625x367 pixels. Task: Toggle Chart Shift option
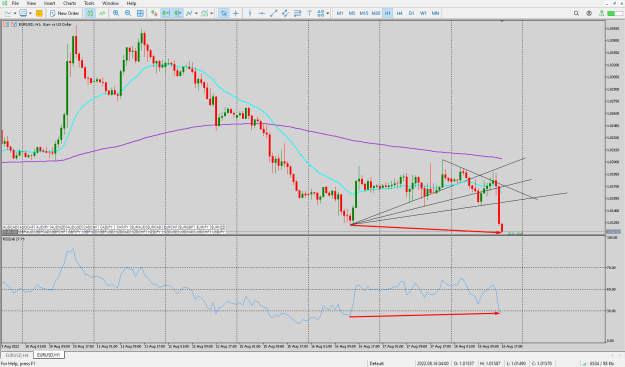[178, 13]
